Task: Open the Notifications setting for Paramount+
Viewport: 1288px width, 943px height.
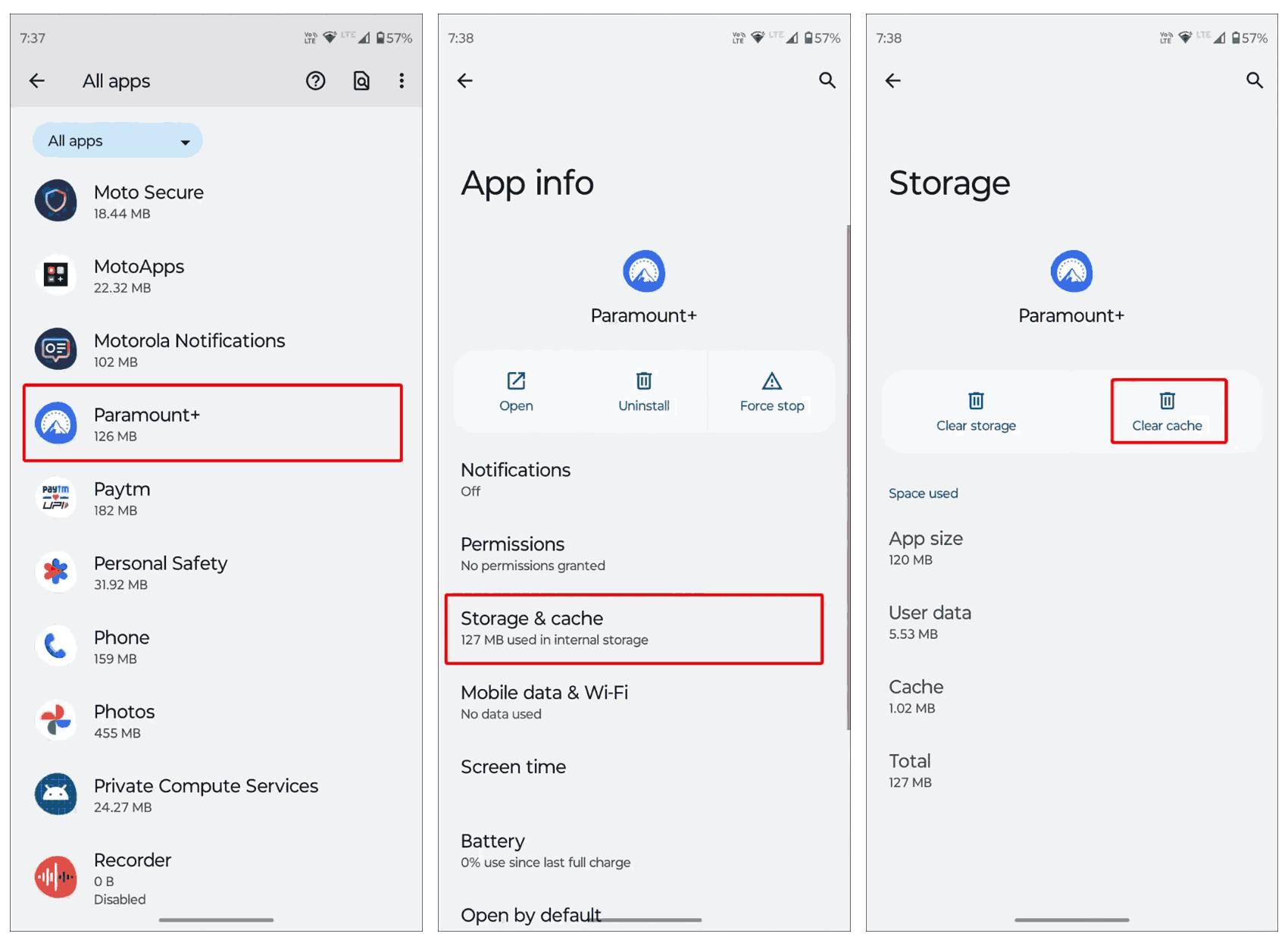Action: coord(633,480)
